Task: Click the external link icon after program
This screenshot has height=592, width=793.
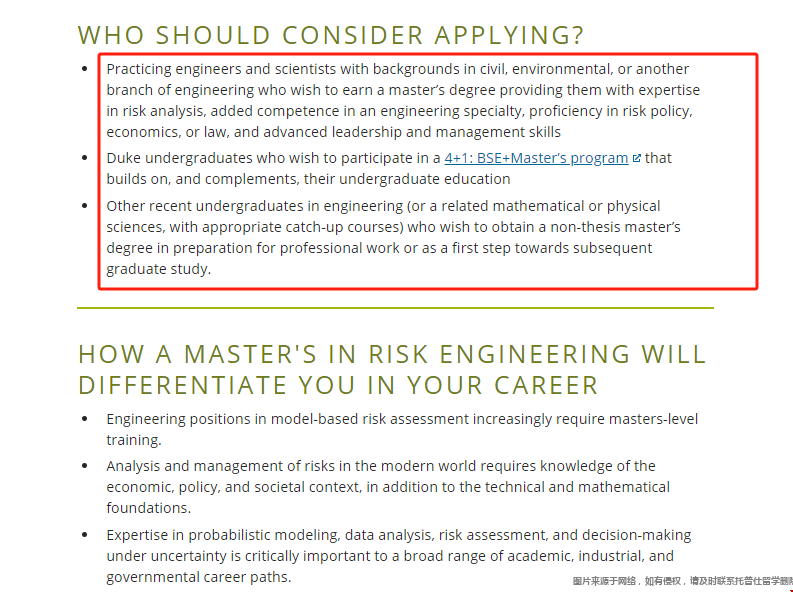Action: [x=637, y=158]
